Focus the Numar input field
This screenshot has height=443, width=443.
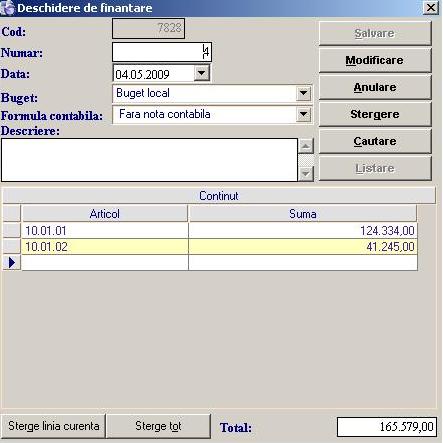coord(162,52)
